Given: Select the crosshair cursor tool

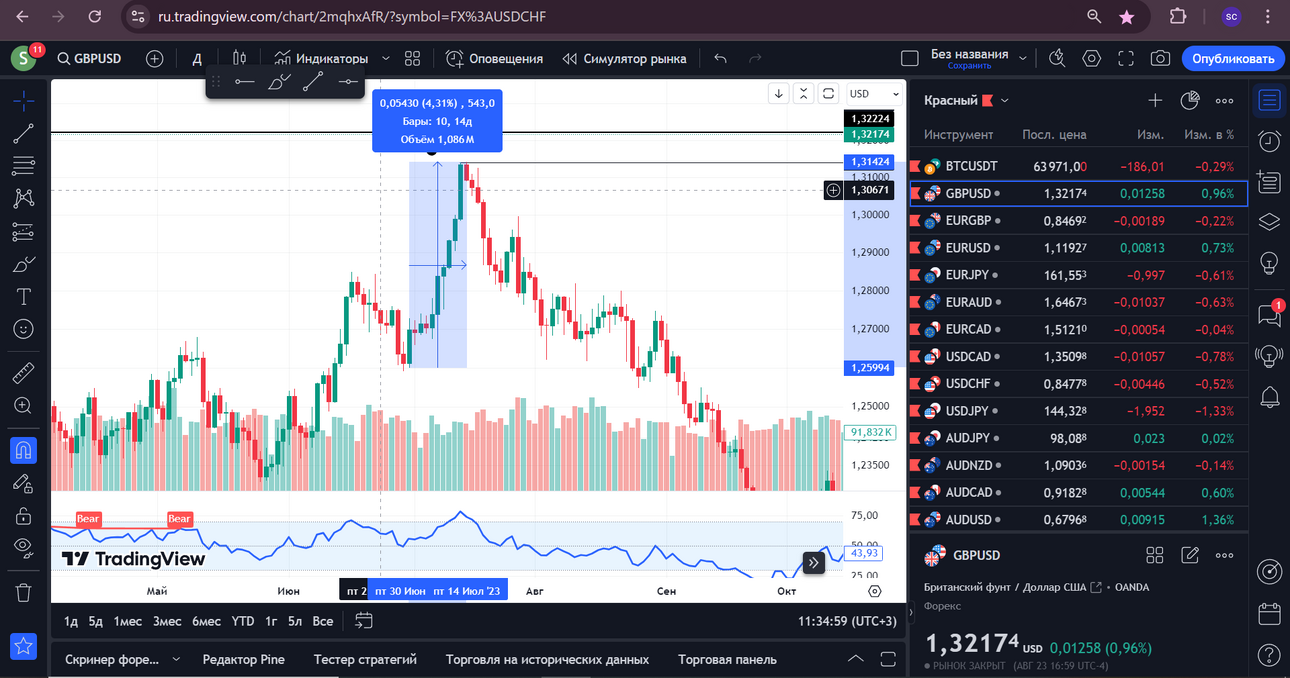Looking at the screenshot, I should pyautogui.click(x=24, y=101).
